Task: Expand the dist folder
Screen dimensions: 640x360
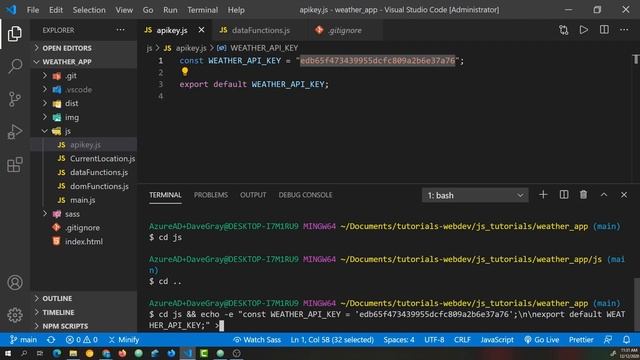Action: [x=84, y=103]
